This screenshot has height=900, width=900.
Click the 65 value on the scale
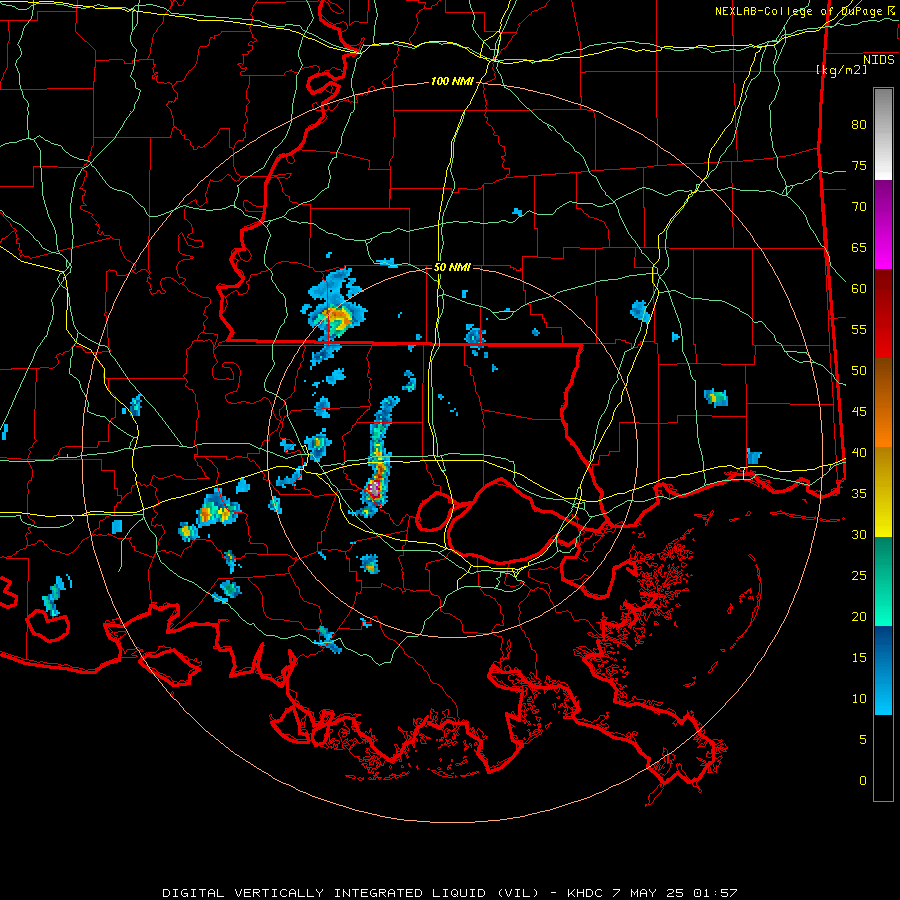pos(859,247)
